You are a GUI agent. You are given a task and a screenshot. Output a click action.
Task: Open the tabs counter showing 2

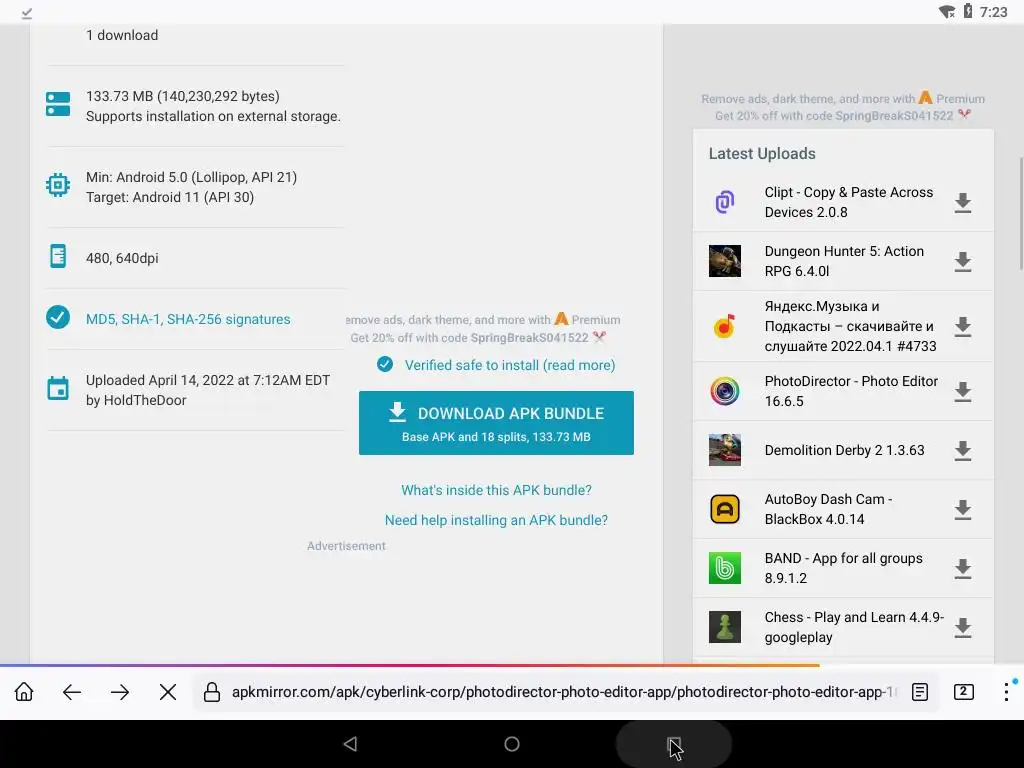coord(963,692)
